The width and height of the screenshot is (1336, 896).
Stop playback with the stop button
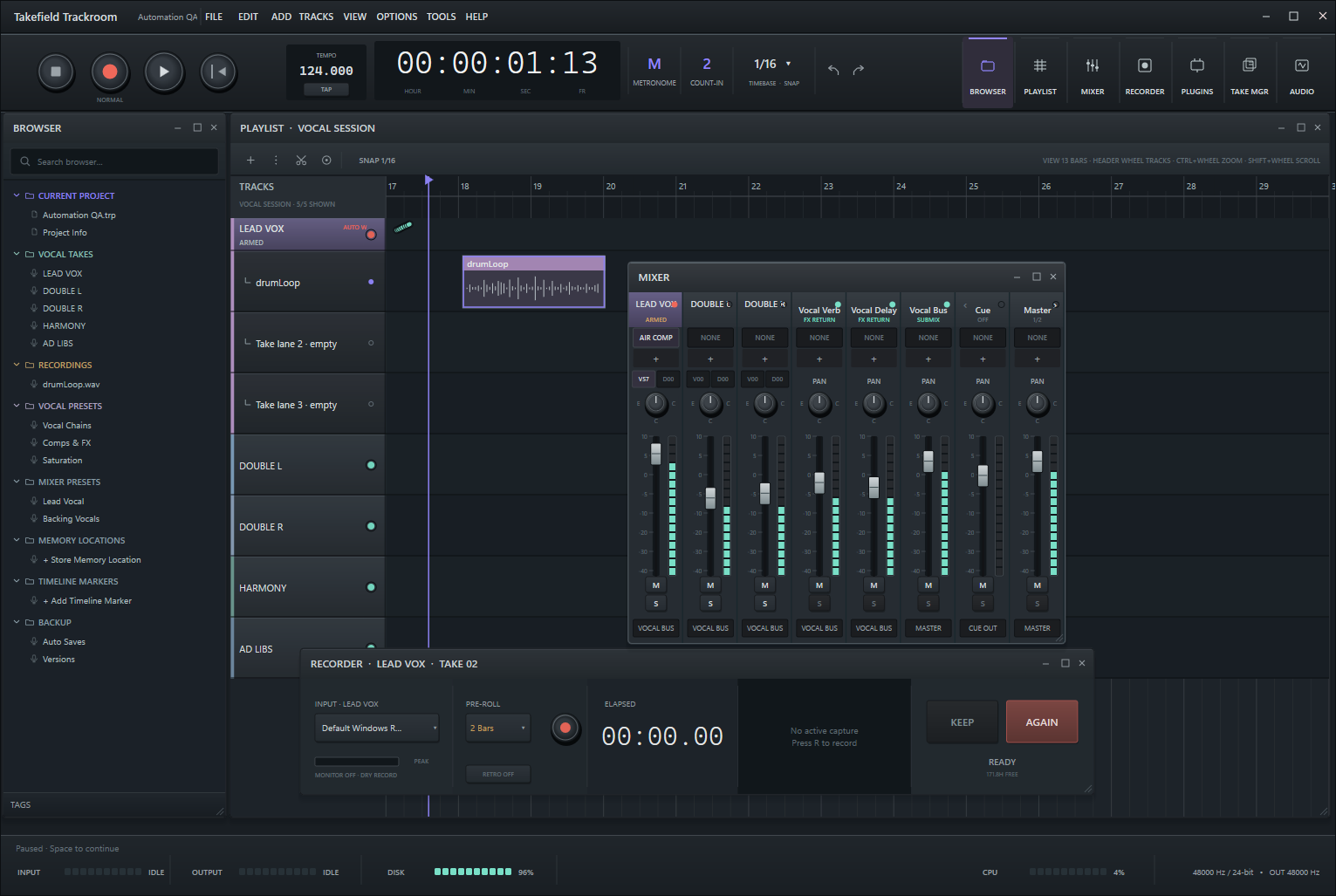(56, 72)
